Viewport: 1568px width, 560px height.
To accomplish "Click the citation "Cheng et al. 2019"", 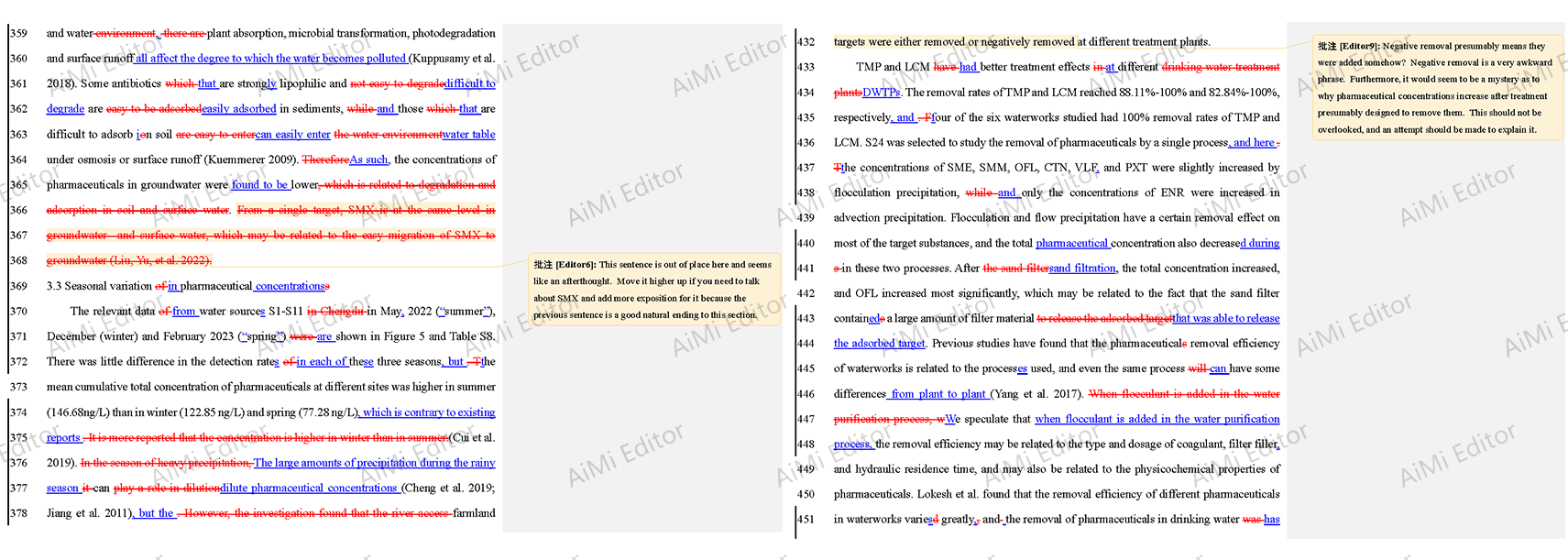I will coord(447,489).
